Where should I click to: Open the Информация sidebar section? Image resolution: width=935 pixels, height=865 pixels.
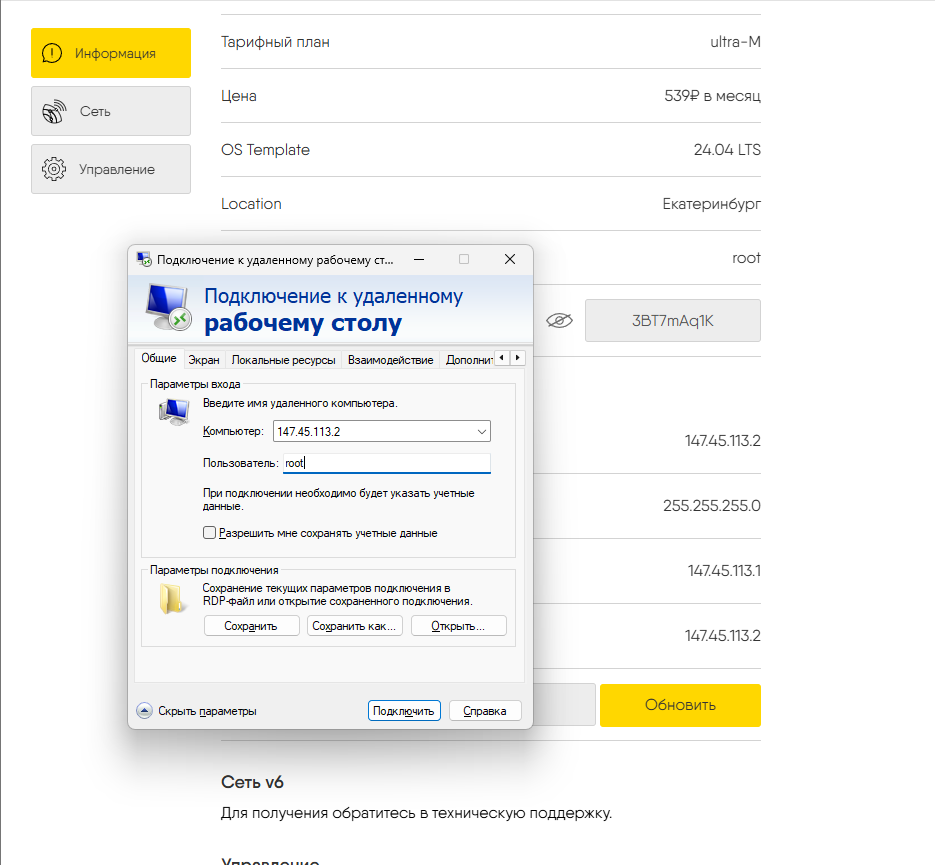111,53
